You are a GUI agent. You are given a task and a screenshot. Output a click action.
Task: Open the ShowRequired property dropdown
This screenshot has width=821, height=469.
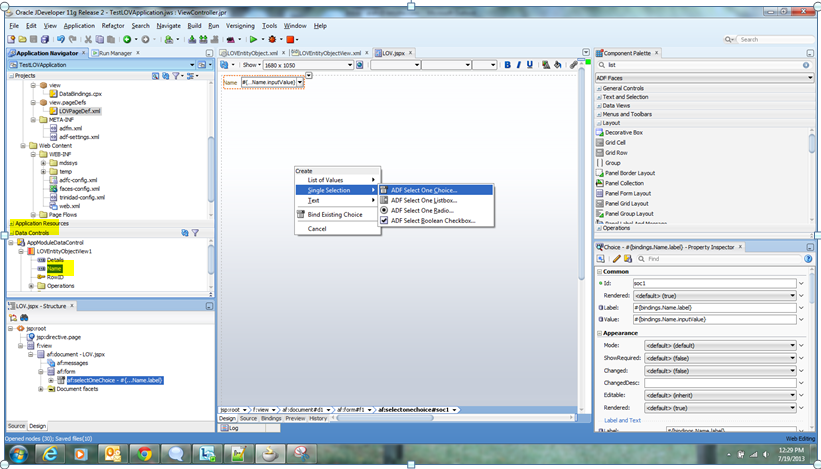click(x=720, y=358)
